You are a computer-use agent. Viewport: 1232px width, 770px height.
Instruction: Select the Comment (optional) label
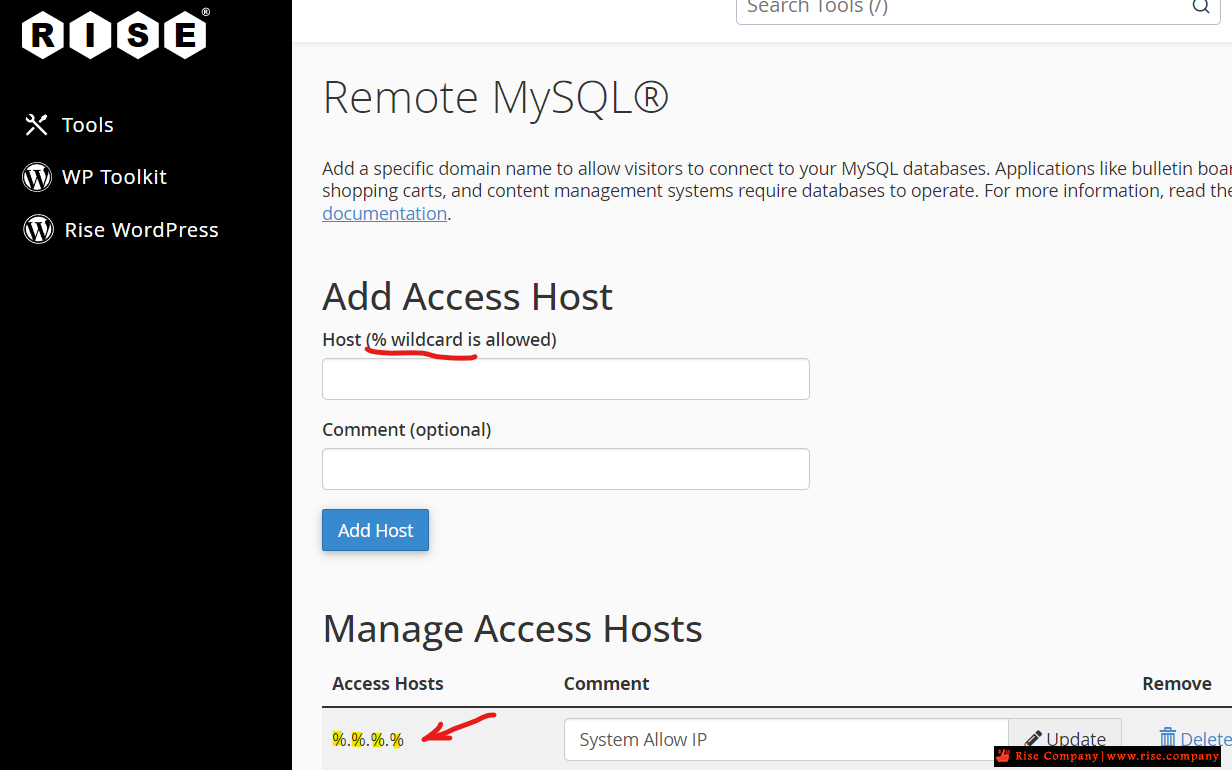tap(407, 430)
